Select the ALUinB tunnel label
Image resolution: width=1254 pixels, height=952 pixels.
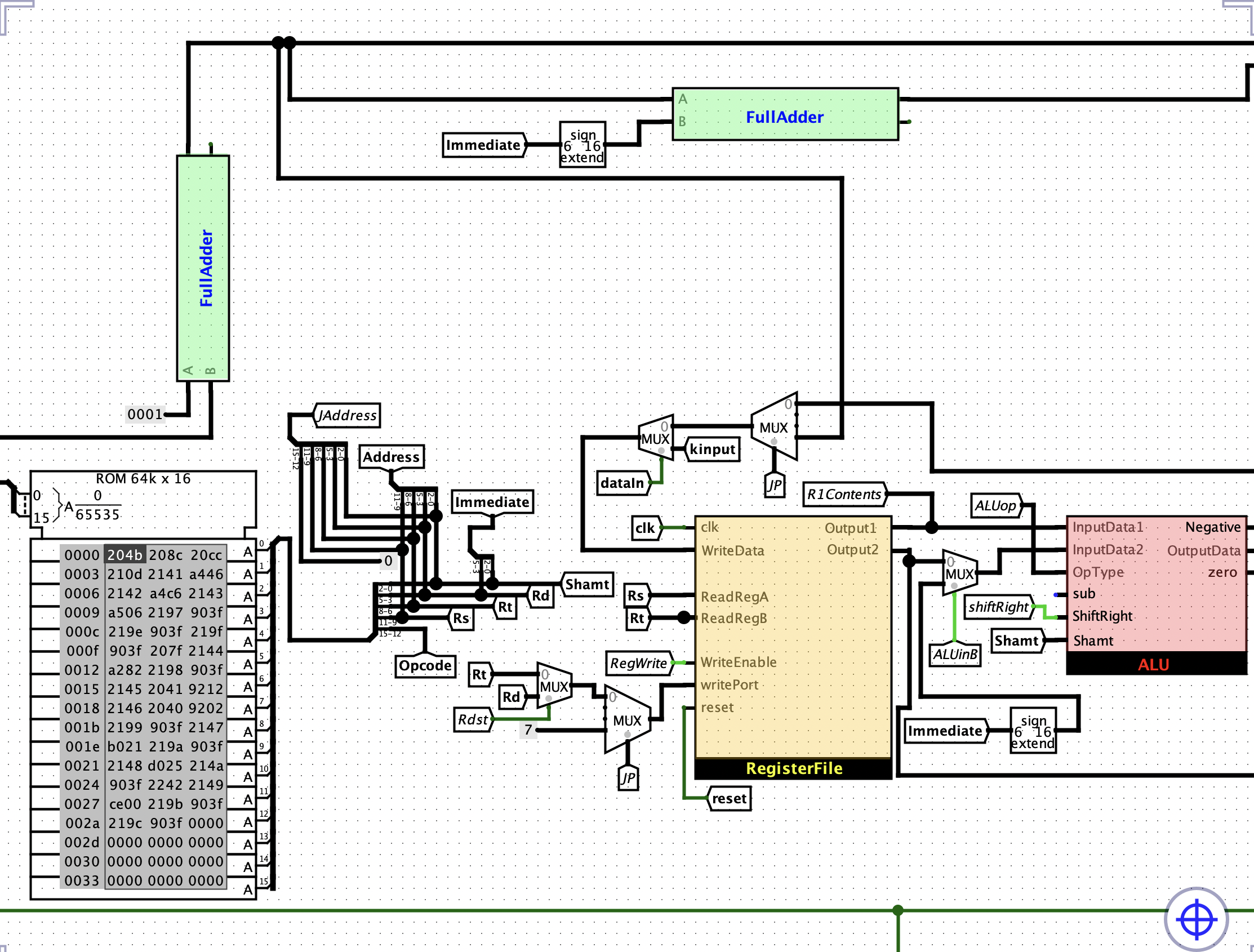[956, 654]
